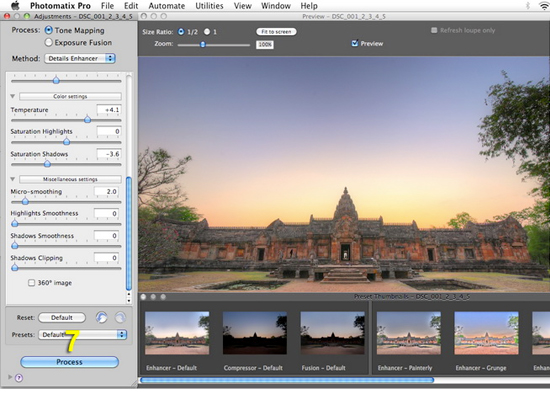This screenshot has height=394, width=550.
Task: Click the Saturation Highlights value field
Action: coord(109,131)
